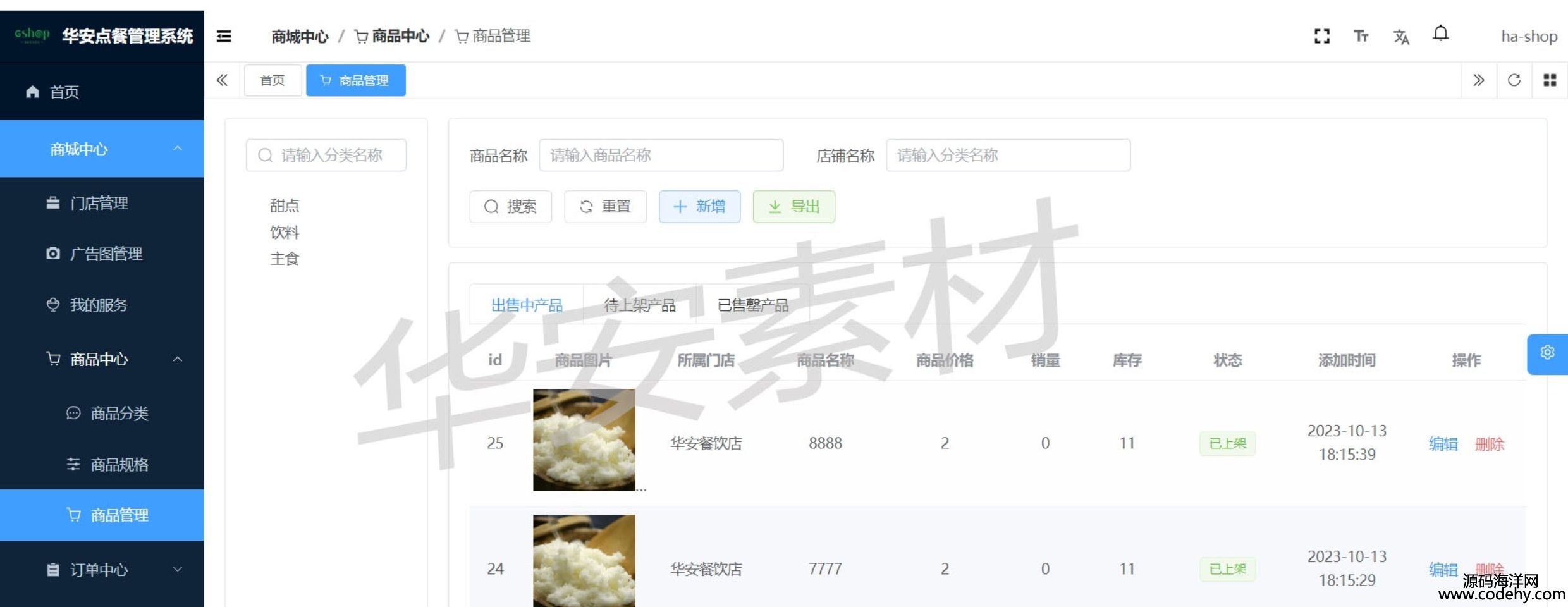This screenshot has width=1568, height=607.
Task: Open the blue settings gear panel
Action: click(x=1547, y=353)
